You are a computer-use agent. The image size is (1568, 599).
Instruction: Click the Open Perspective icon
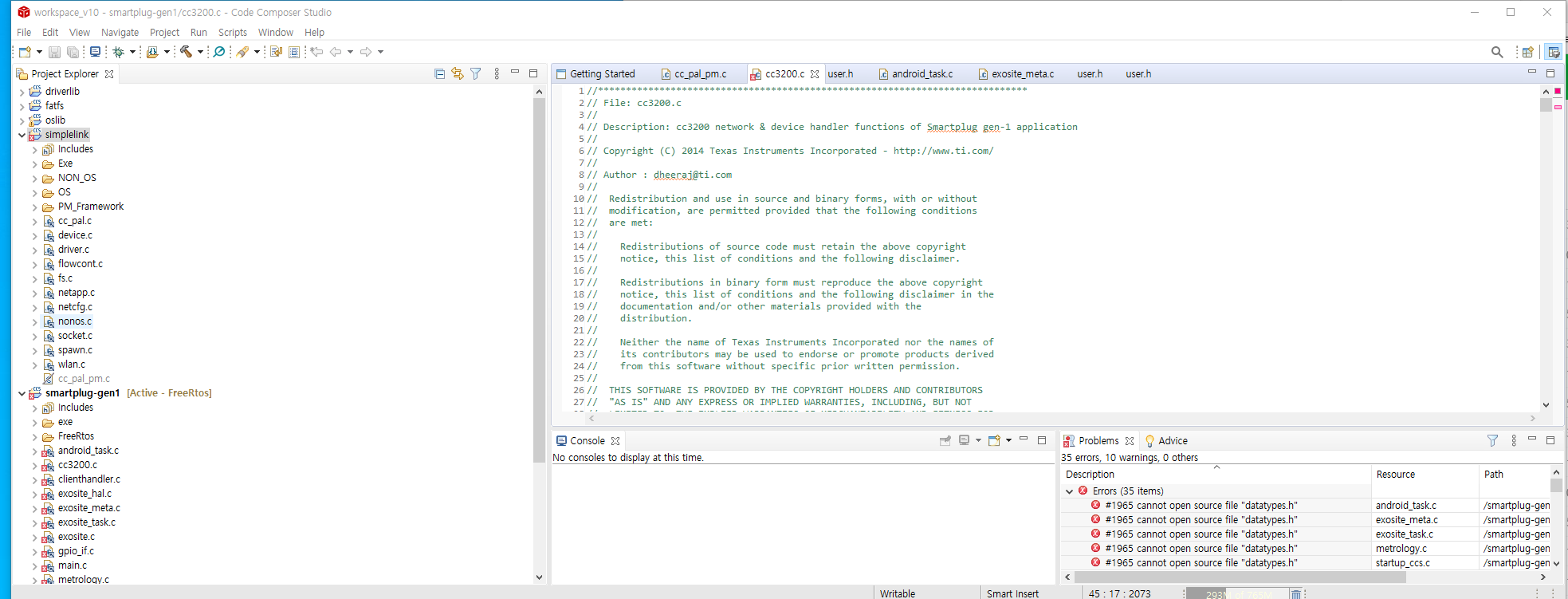click(1527, 52)
